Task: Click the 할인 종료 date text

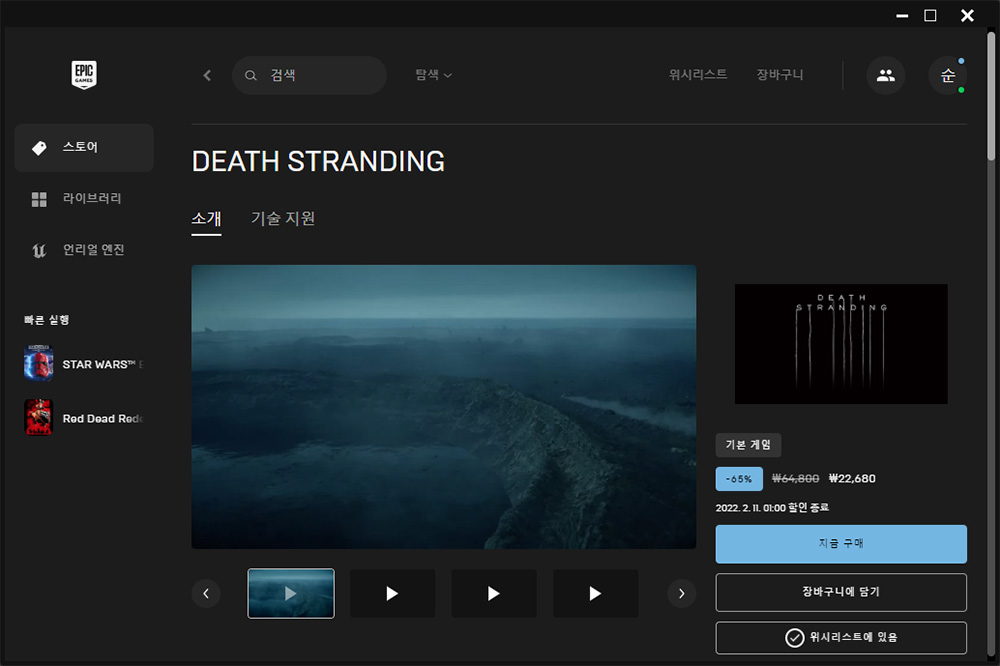Action: point(772,508)
